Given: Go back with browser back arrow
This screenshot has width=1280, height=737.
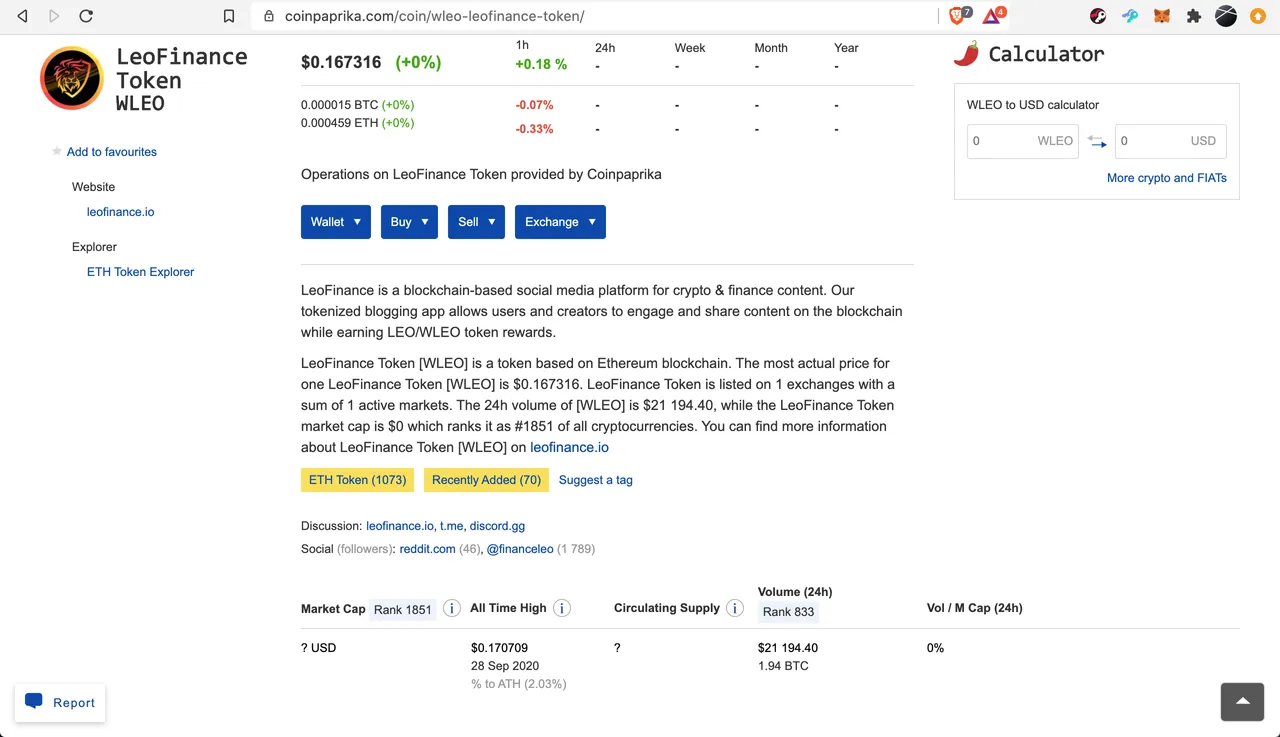Looking at the screenshot, I should click(23, 16).
